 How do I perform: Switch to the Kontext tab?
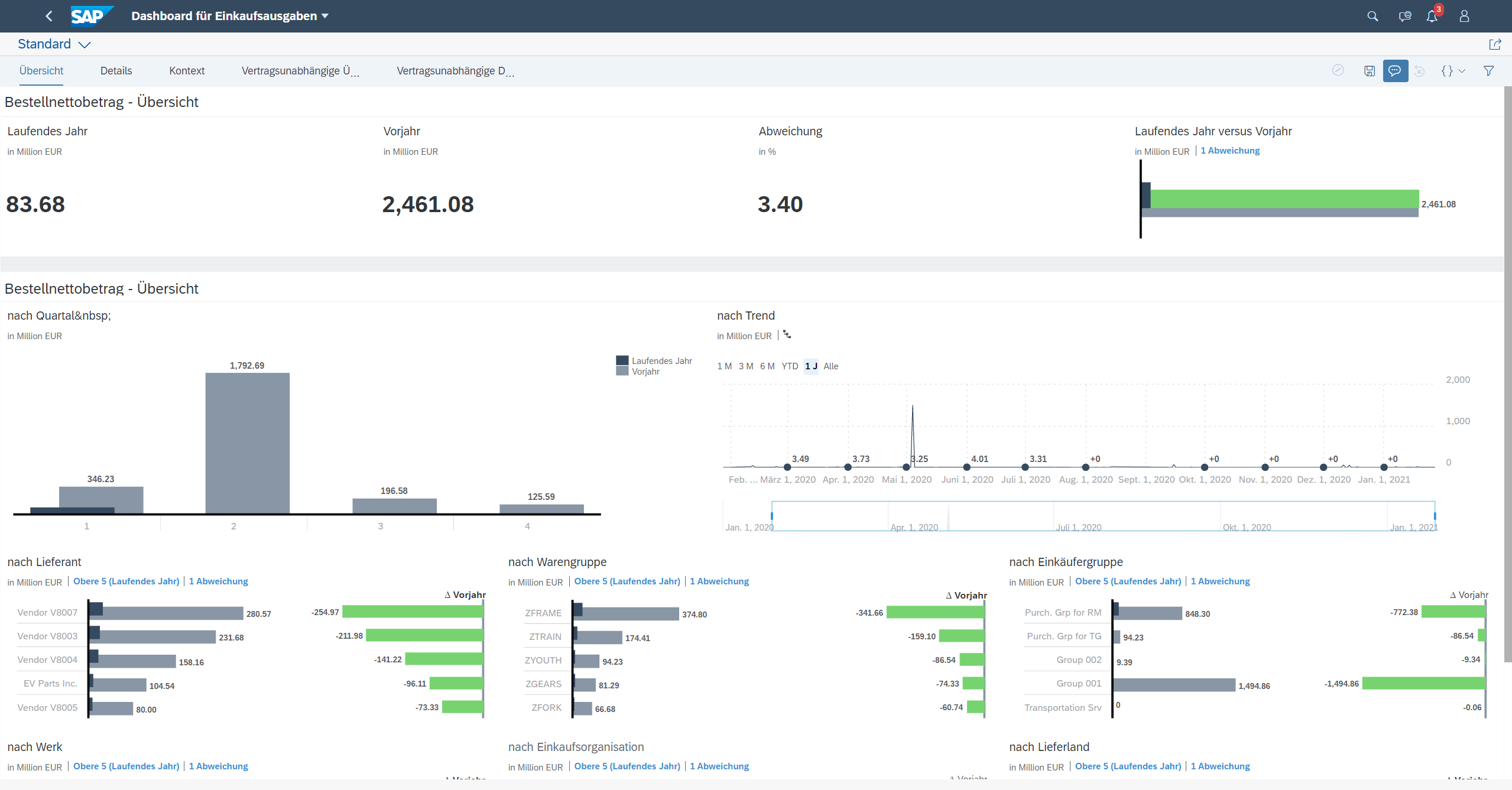pyautogui.click(x=187, y=71)
